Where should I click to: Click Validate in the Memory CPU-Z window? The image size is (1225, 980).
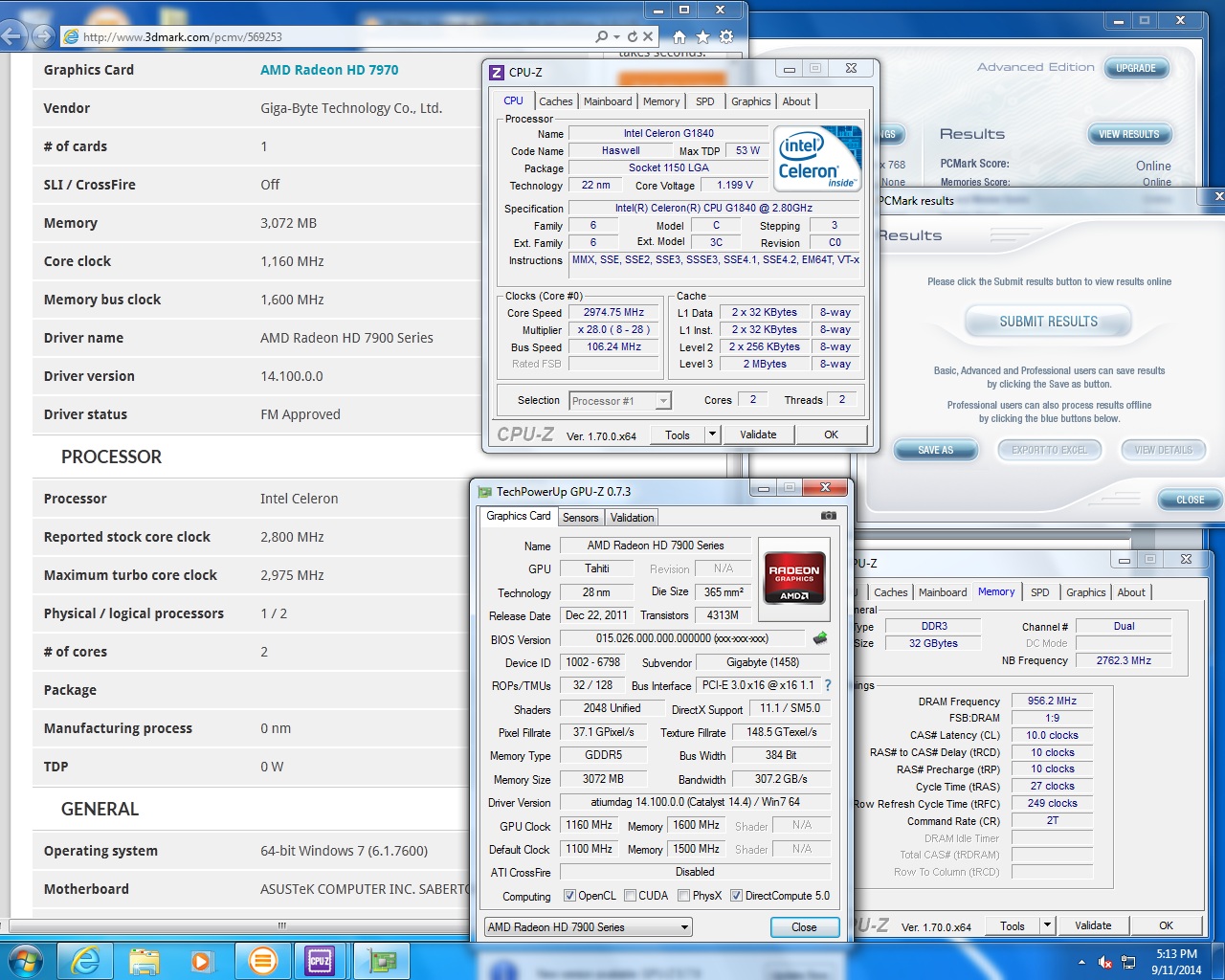(1093, 925)
